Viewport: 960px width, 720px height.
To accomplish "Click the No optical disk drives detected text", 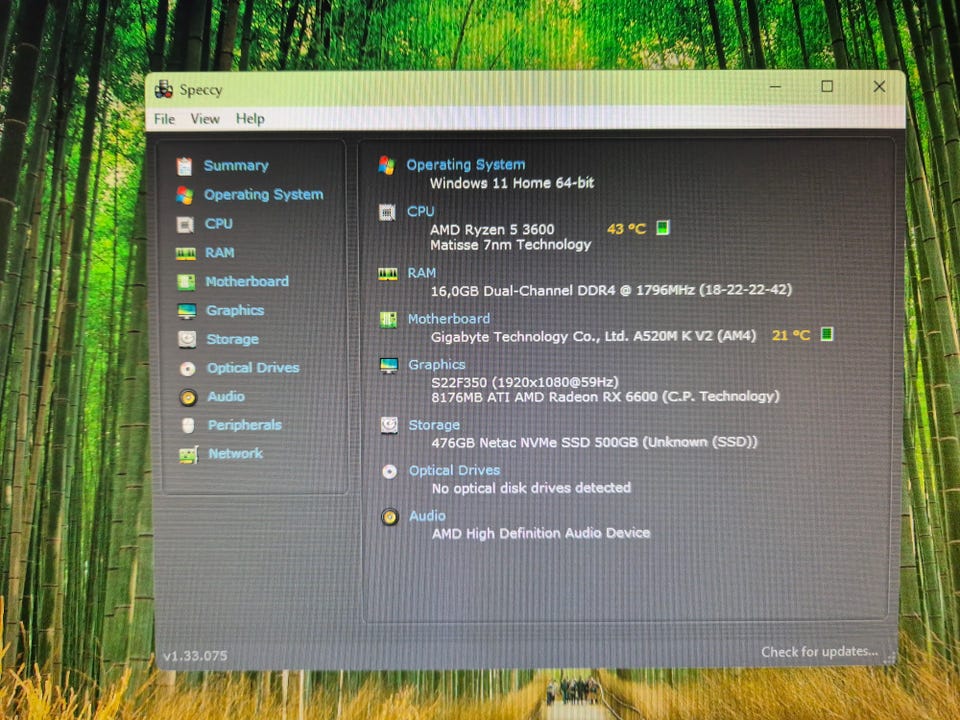I will click(x=531, y=488).
